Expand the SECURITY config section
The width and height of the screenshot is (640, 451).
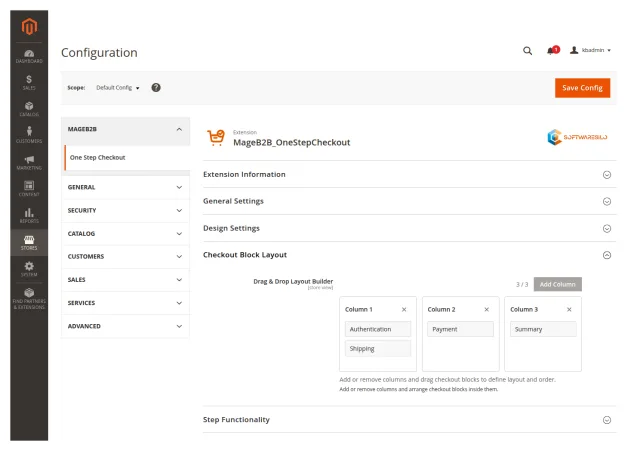click(x=125, y=211)
